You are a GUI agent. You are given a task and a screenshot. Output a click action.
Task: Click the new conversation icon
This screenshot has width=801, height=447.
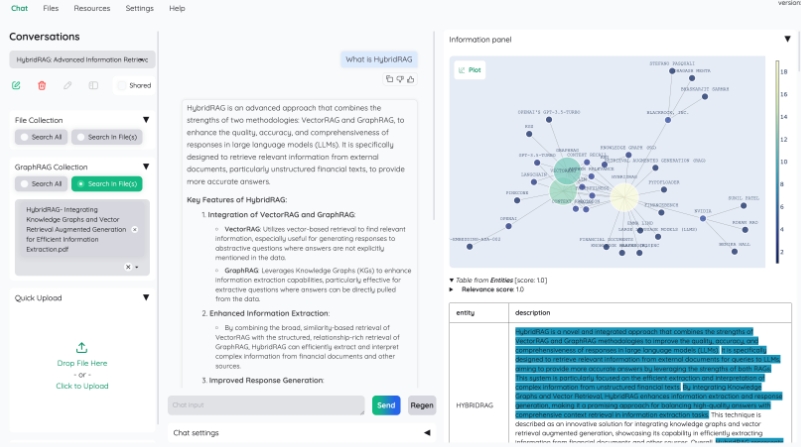[x=17, y=86]
